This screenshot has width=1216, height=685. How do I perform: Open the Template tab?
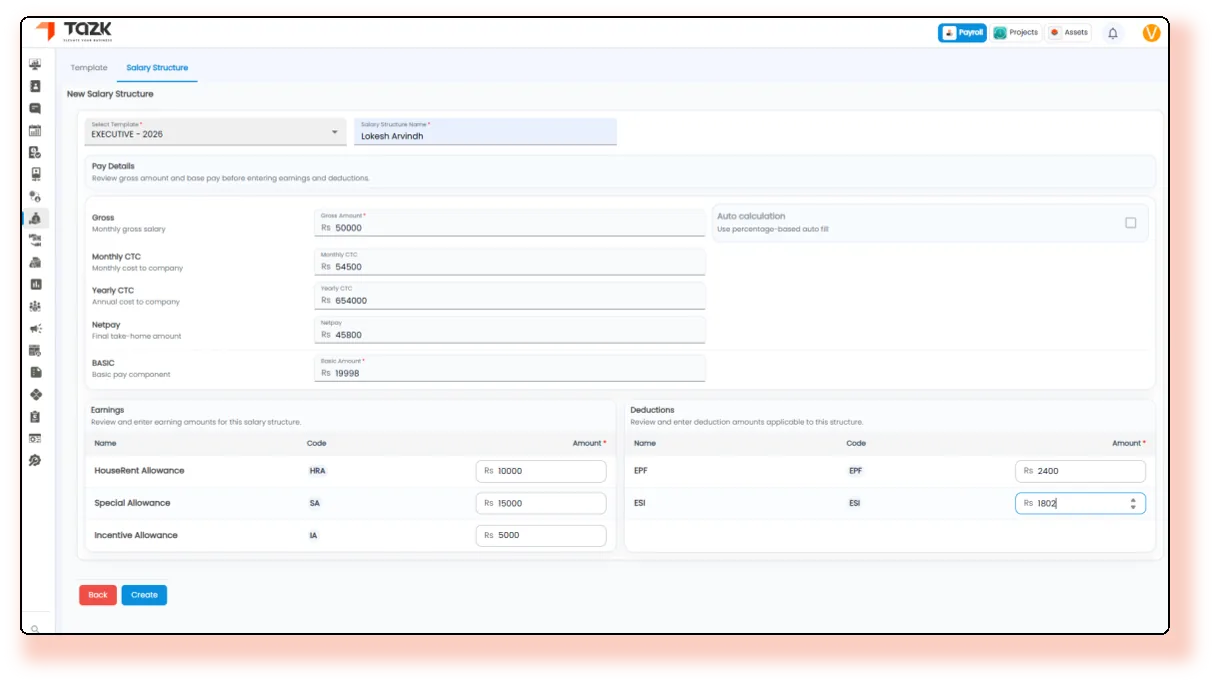tap(89, 68)
